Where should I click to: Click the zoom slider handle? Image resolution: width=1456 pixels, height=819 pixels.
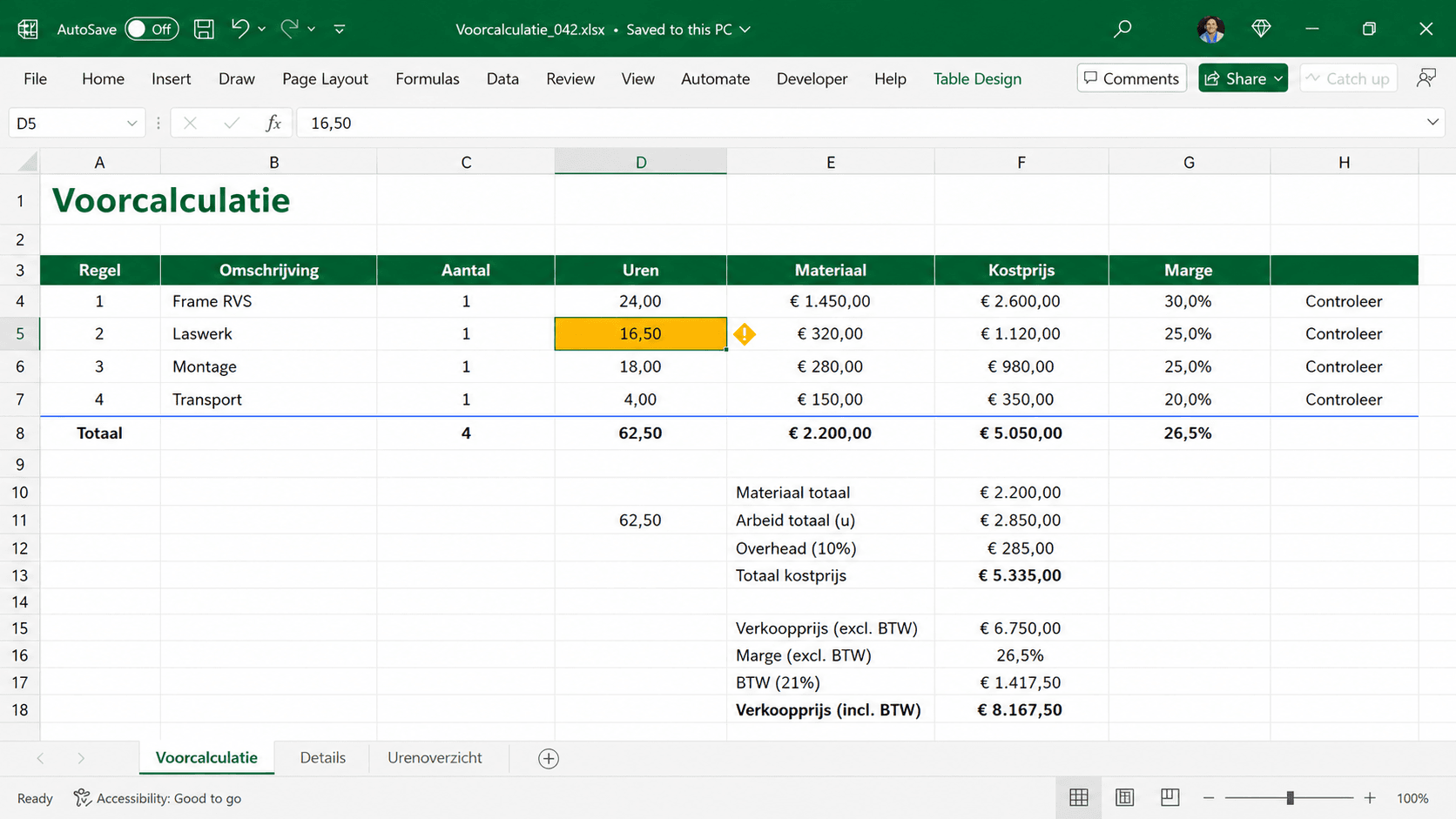(1290, 798)
